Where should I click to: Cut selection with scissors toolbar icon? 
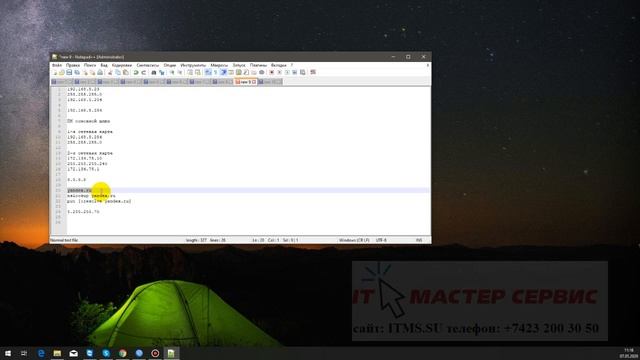[x=110, y=72]
